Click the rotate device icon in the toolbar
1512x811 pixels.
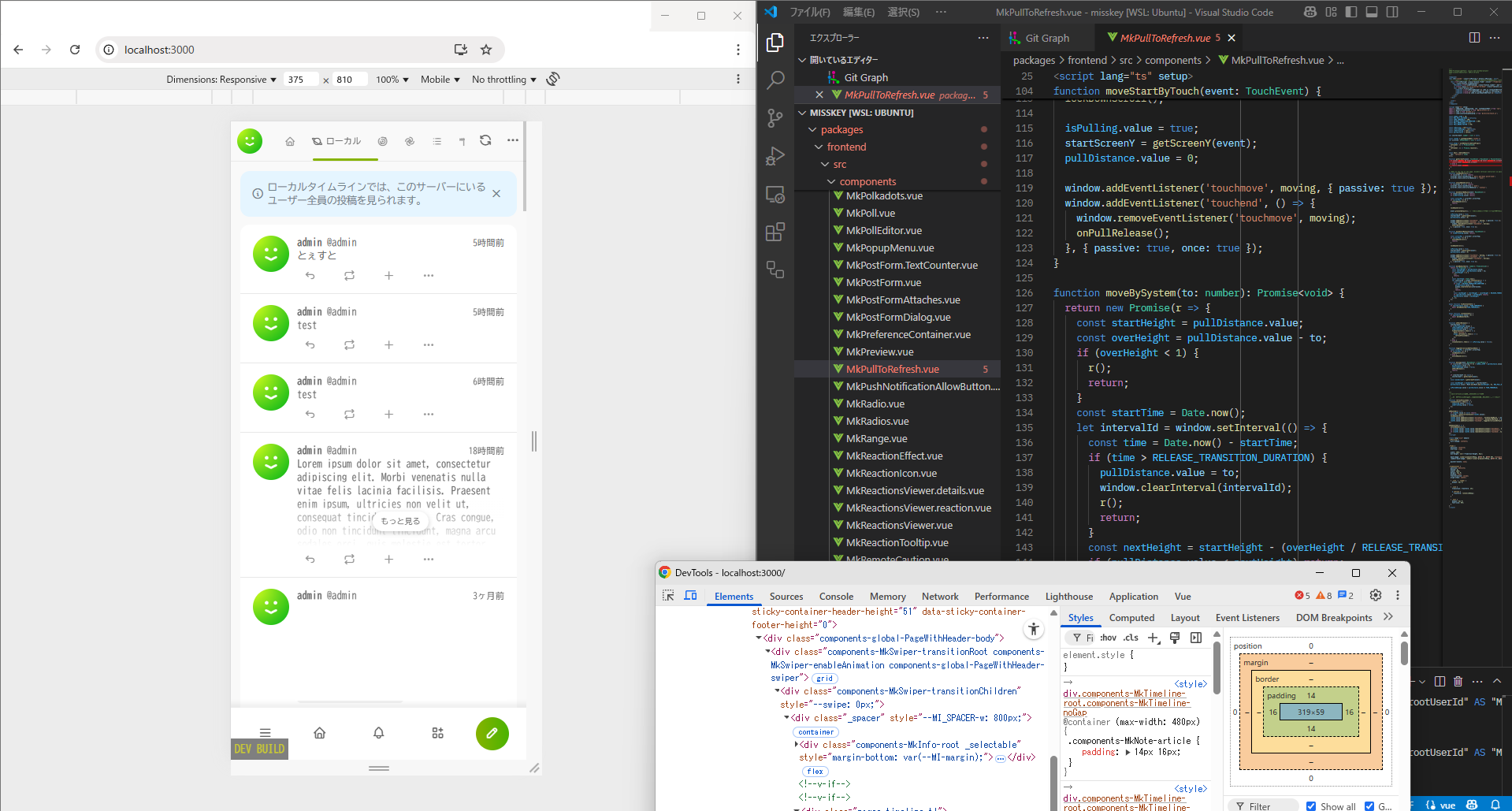coord(553,79)
